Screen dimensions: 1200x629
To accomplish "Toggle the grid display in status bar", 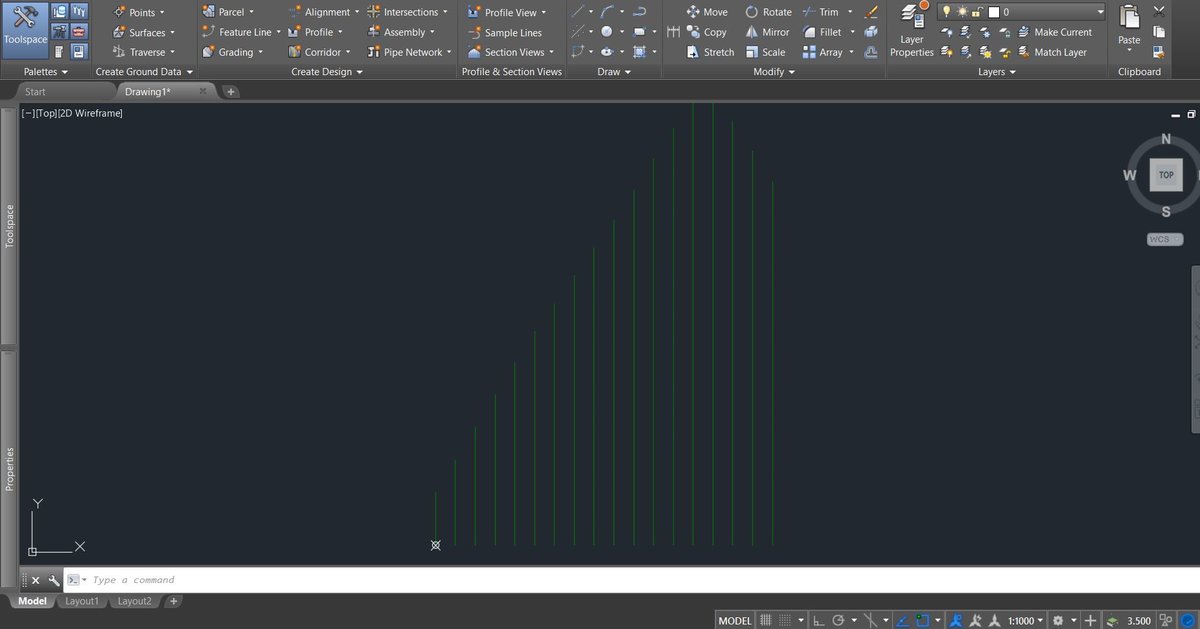I will pyautogui.click(x=764, y=620).
